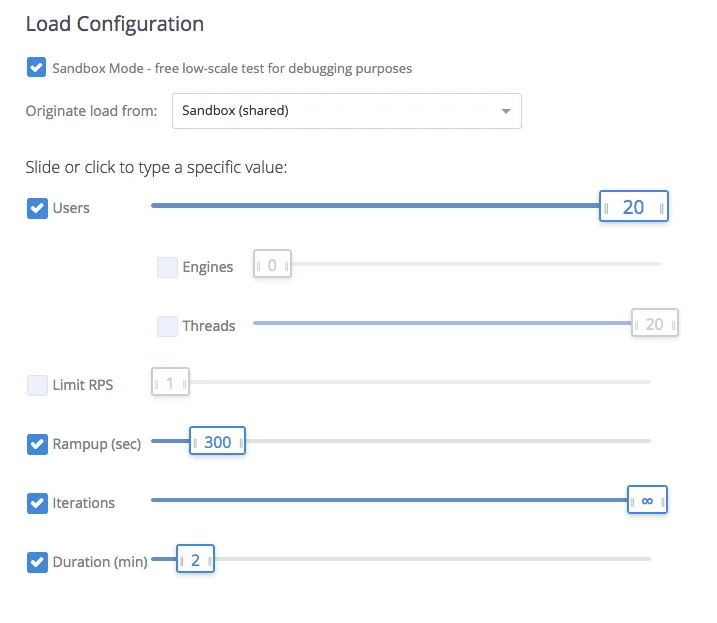Click the Limit RPS value handle
This screenshot has width=717, height=623.
170,383
